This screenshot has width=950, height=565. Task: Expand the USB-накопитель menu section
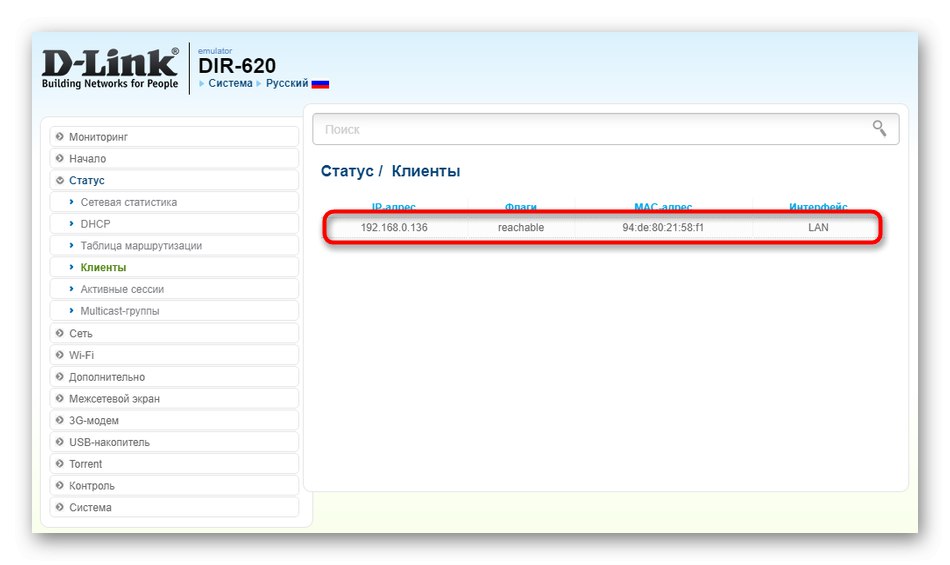click(x=174, y=443)
